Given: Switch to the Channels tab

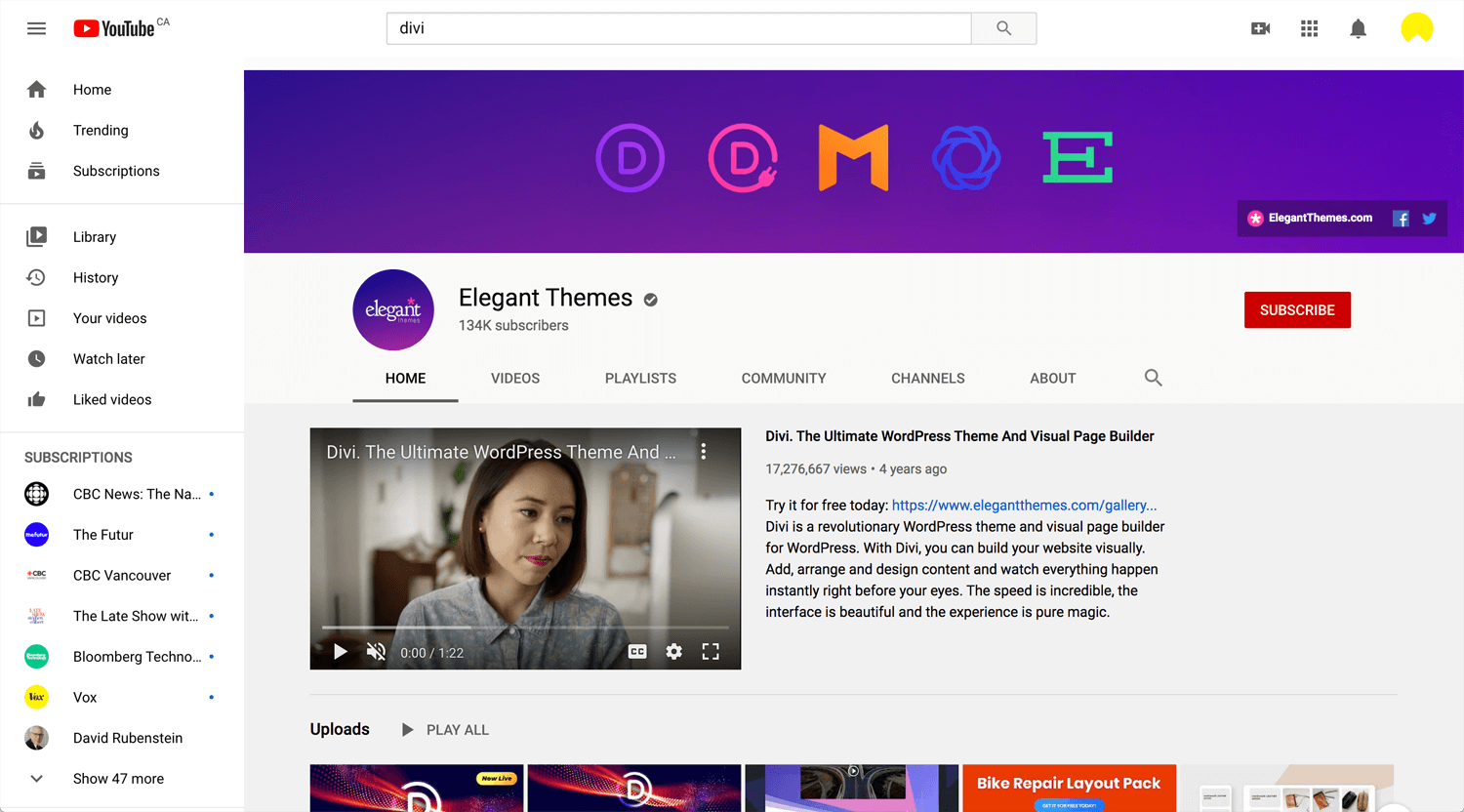Looking at the screenshot, I should (x=928, y=379).
